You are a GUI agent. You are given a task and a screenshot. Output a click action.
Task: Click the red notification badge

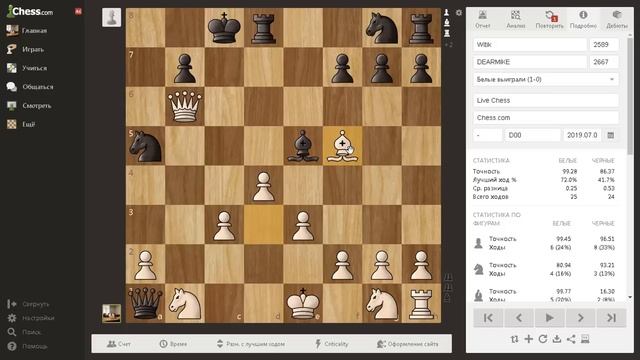tap(78, 11)
